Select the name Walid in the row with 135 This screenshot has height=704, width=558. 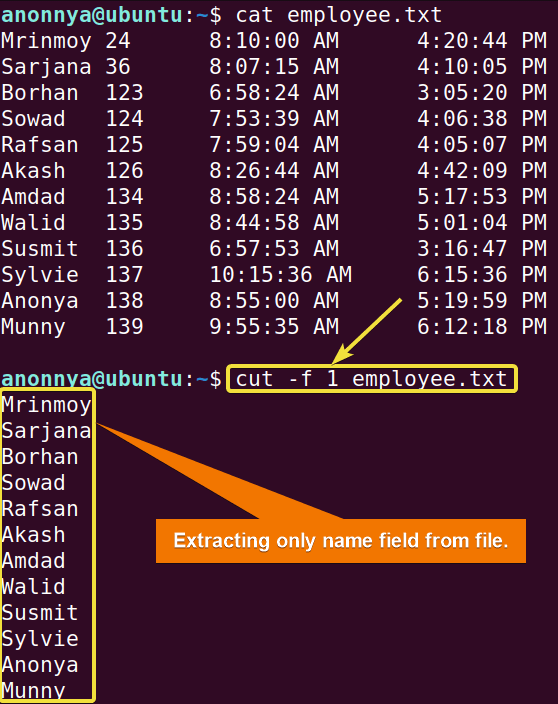click(x=33, y=223)
